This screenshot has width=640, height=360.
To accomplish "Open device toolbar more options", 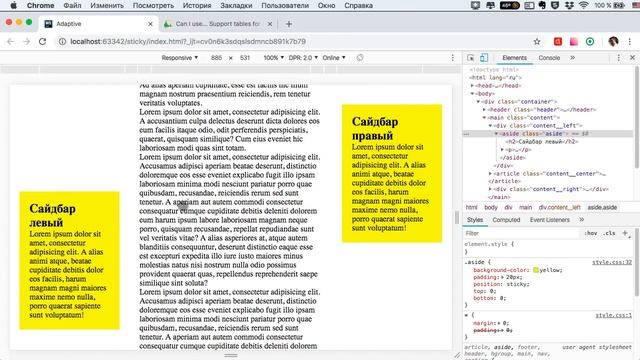I will pos(453,58).
